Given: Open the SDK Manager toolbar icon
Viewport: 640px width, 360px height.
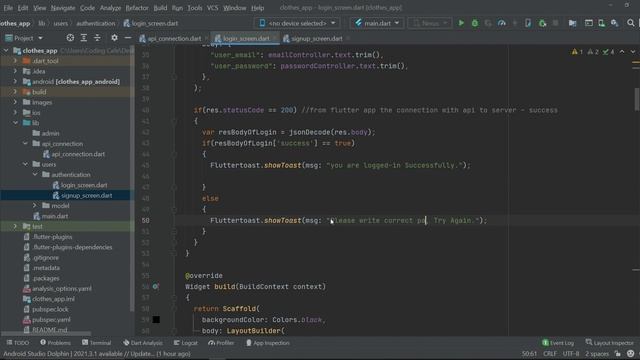Looking at the screenshot, I should [x=614, y=23].
